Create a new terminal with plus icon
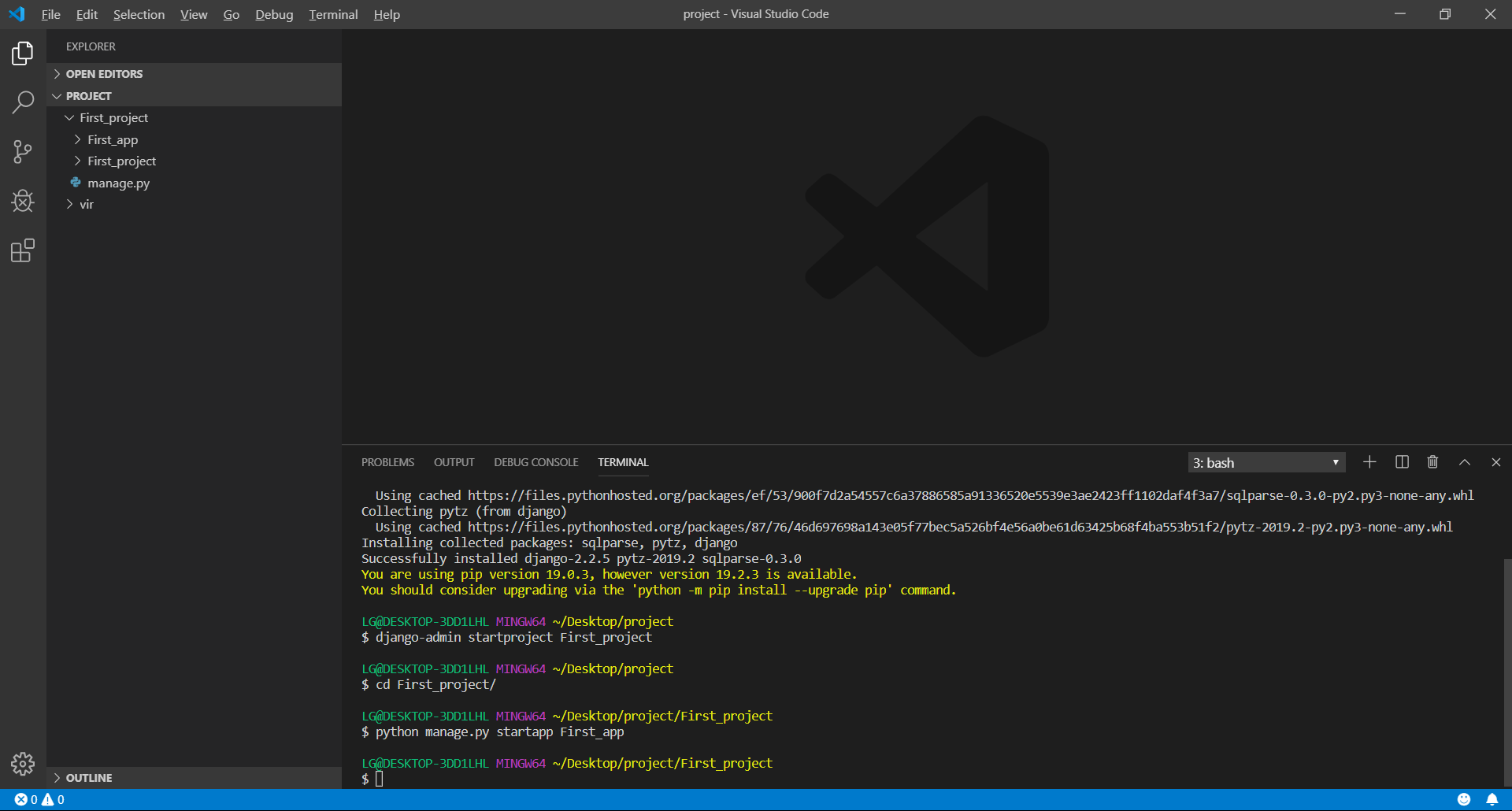 point(1369,462)
